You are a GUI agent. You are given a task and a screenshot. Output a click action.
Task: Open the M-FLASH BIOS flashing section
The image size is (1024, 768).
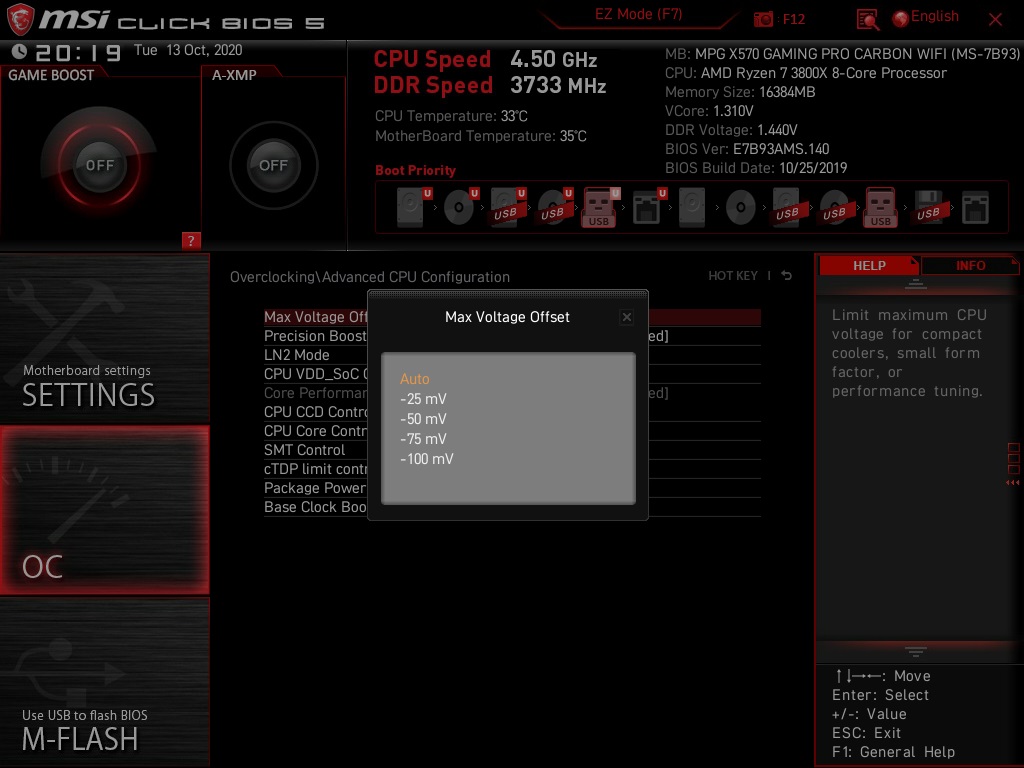(x=104, y=682)
